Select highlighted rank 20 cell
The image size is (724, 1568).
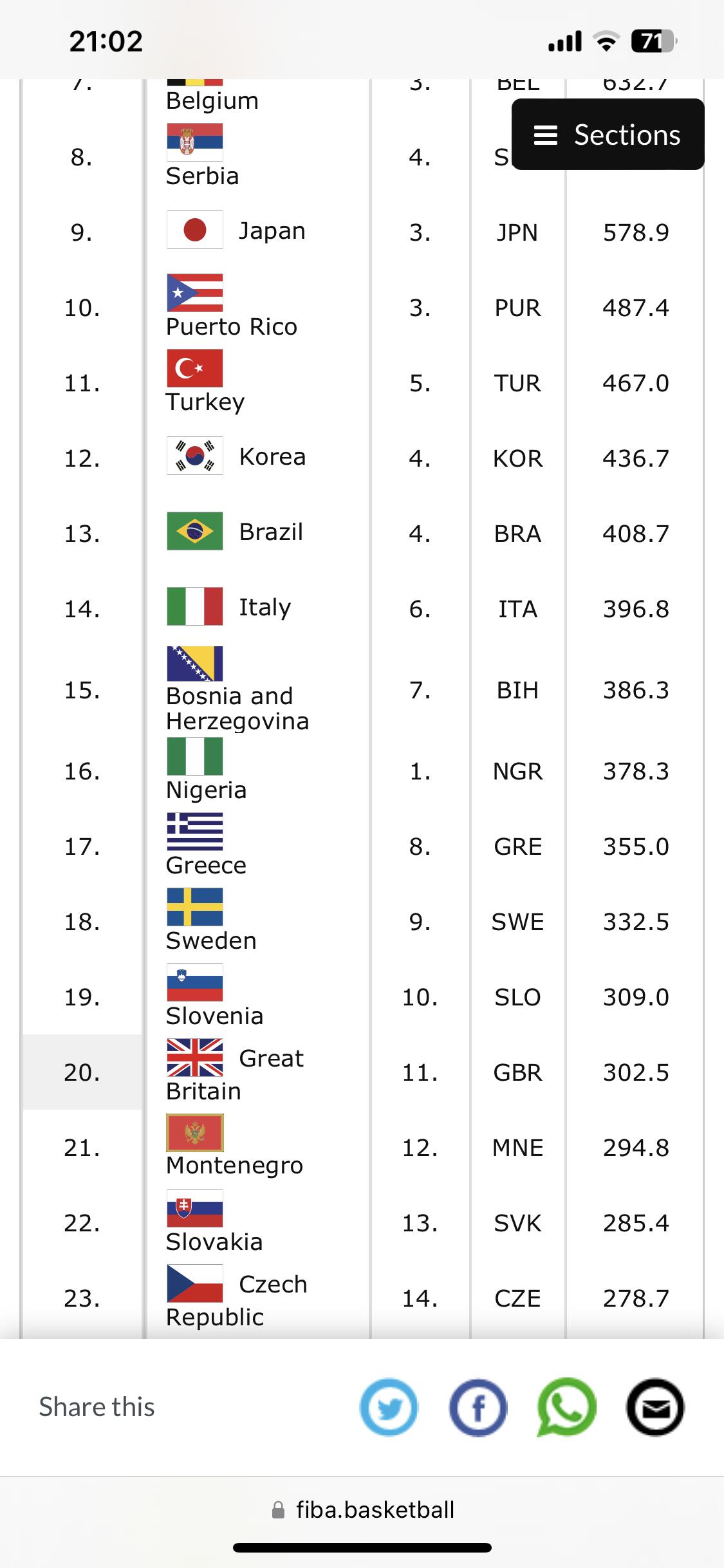coord(82,1072)
